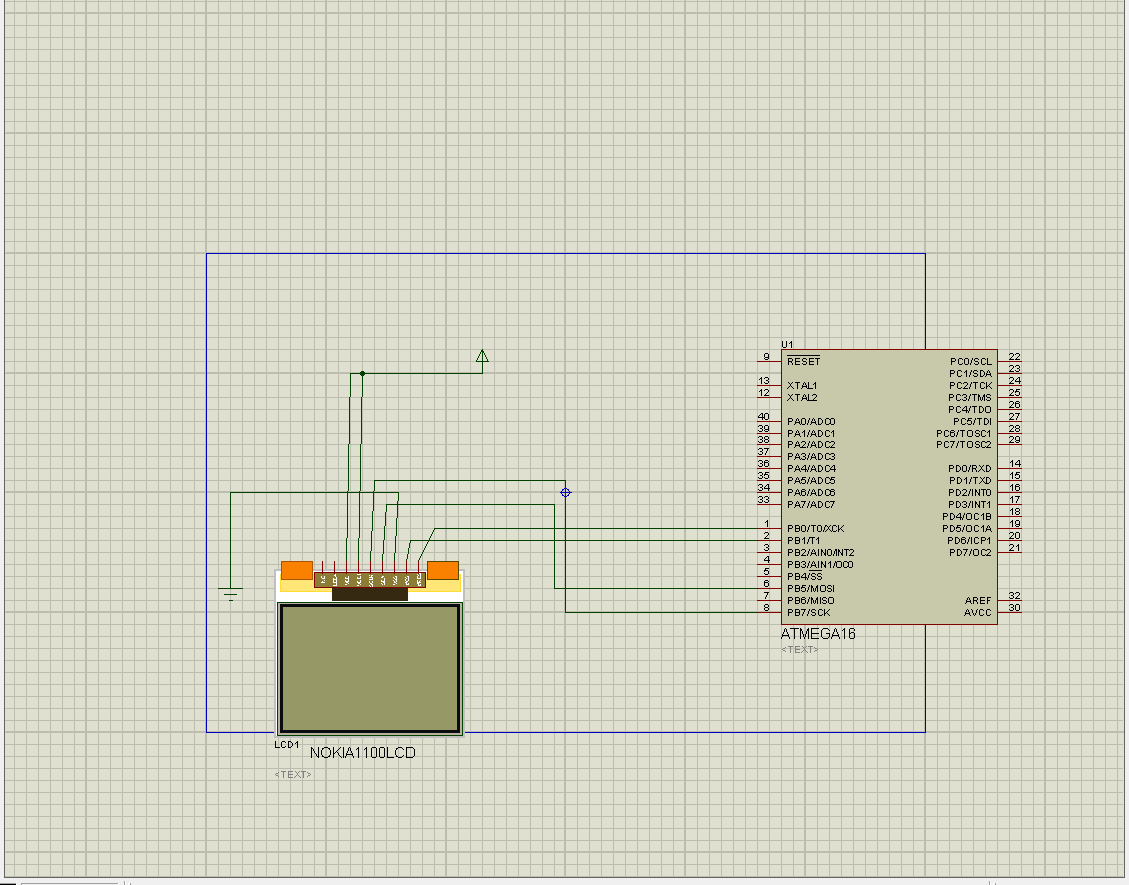The image size is (1129, 885).
Task: Select the Nokia 1100 LCD display screen
Action: pos(370,669)
